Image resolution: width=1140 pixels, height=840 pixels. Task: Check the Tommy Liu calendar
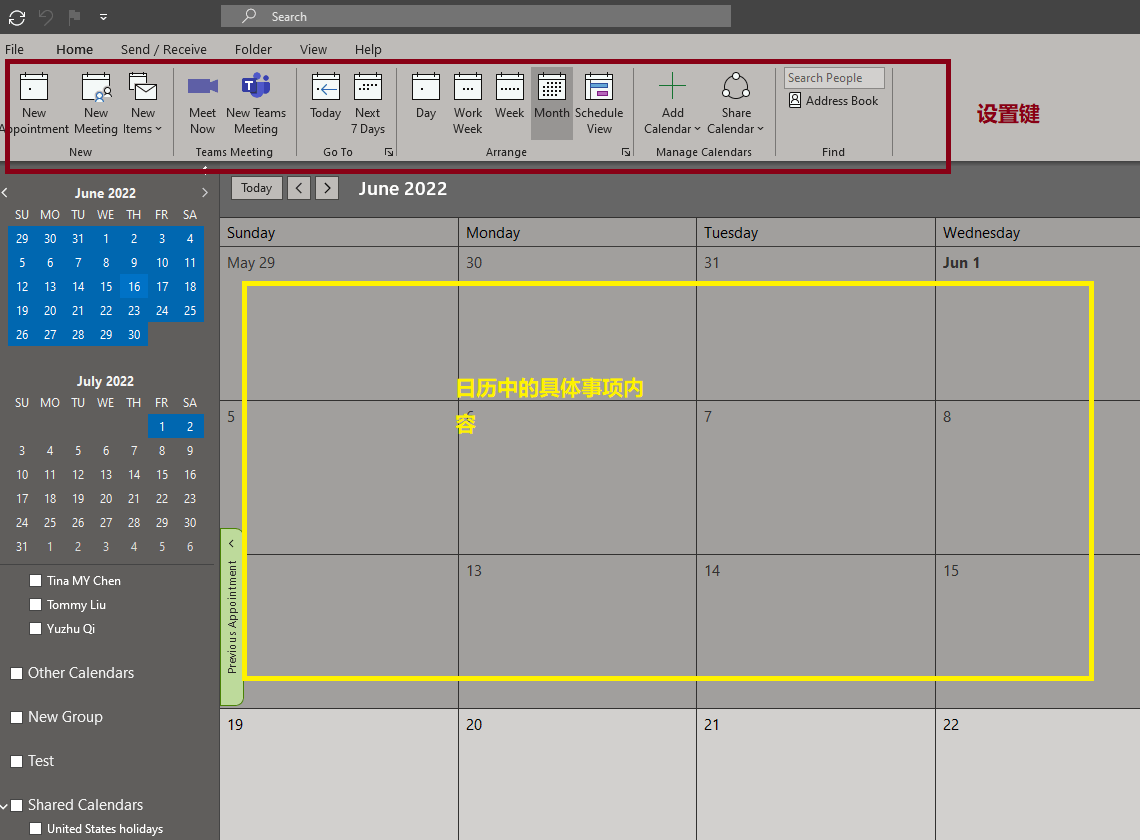pos(35,604)
